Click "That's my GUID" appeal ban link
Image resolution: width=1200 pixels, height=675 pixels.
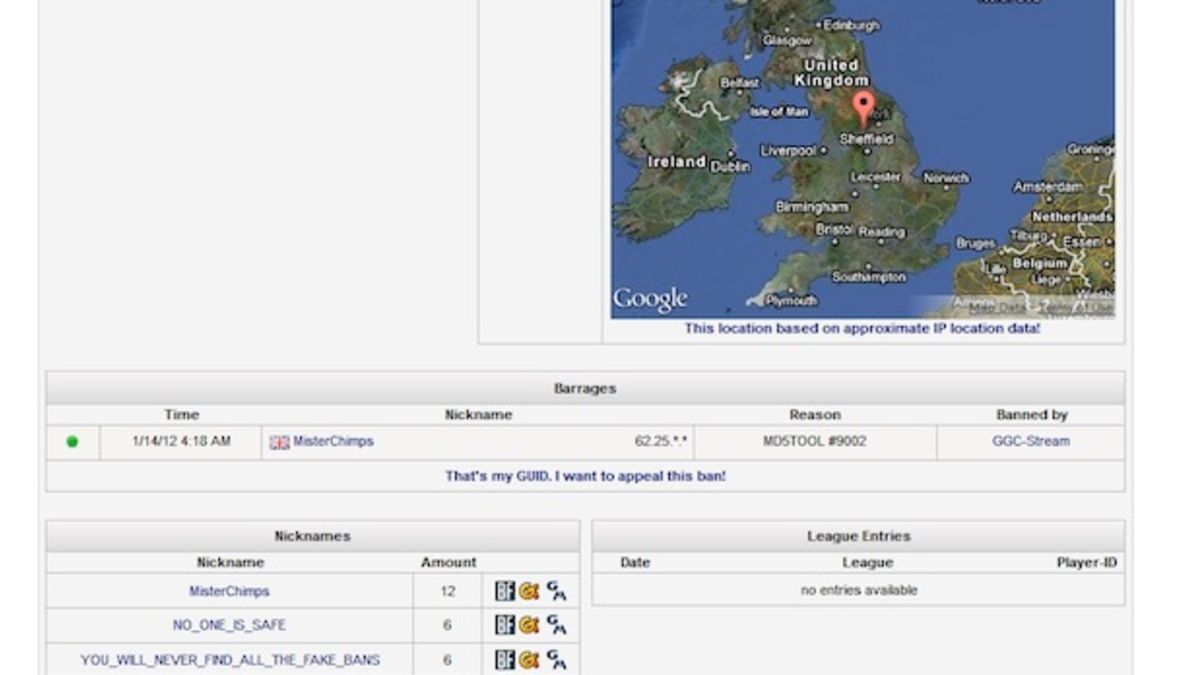[x=585, y=476]
